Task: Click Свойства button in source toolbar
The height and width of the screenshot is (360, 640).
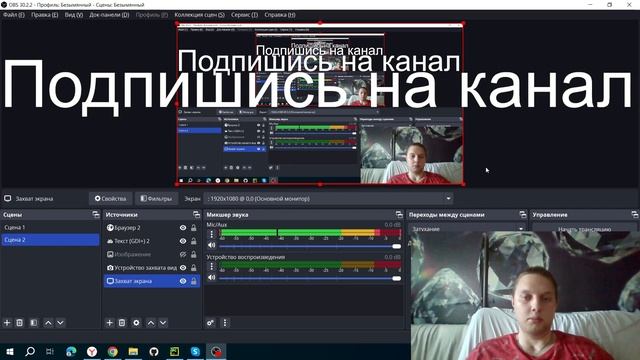Action: [111, 199]
